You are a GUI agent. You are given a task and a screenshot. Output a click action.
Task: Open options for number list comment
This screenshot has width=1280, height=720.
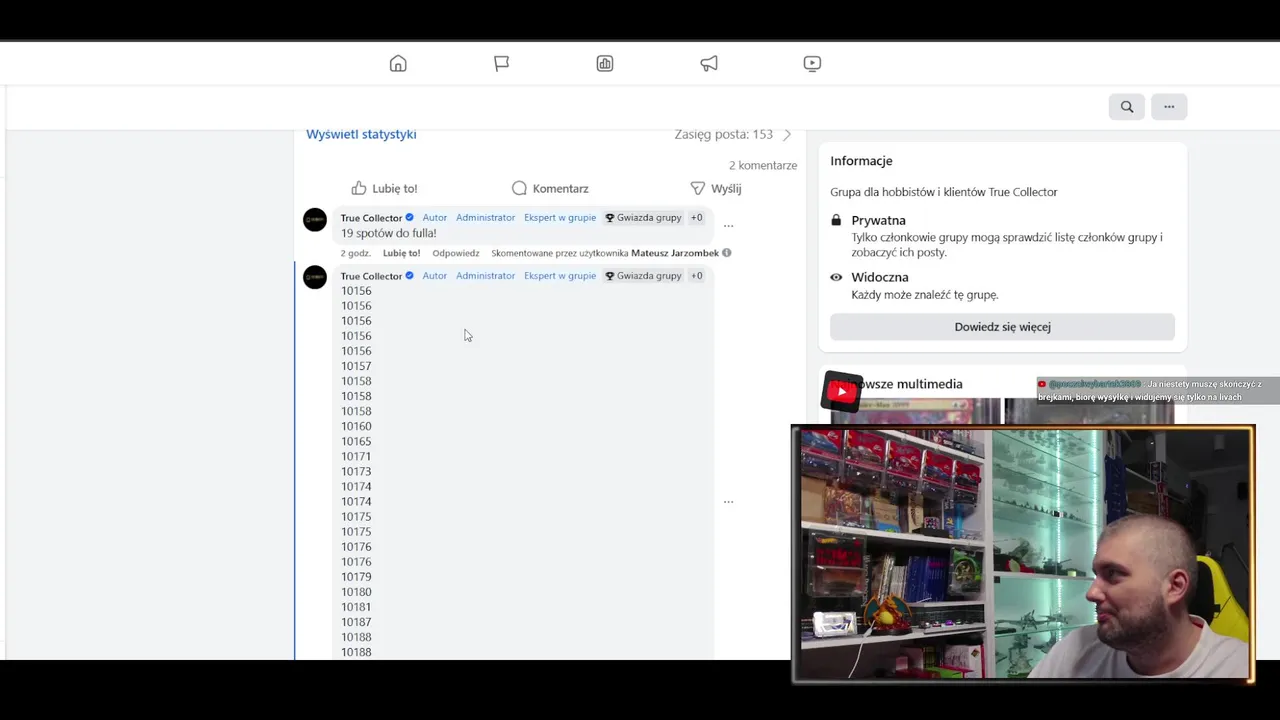click(x=728, y=501)
